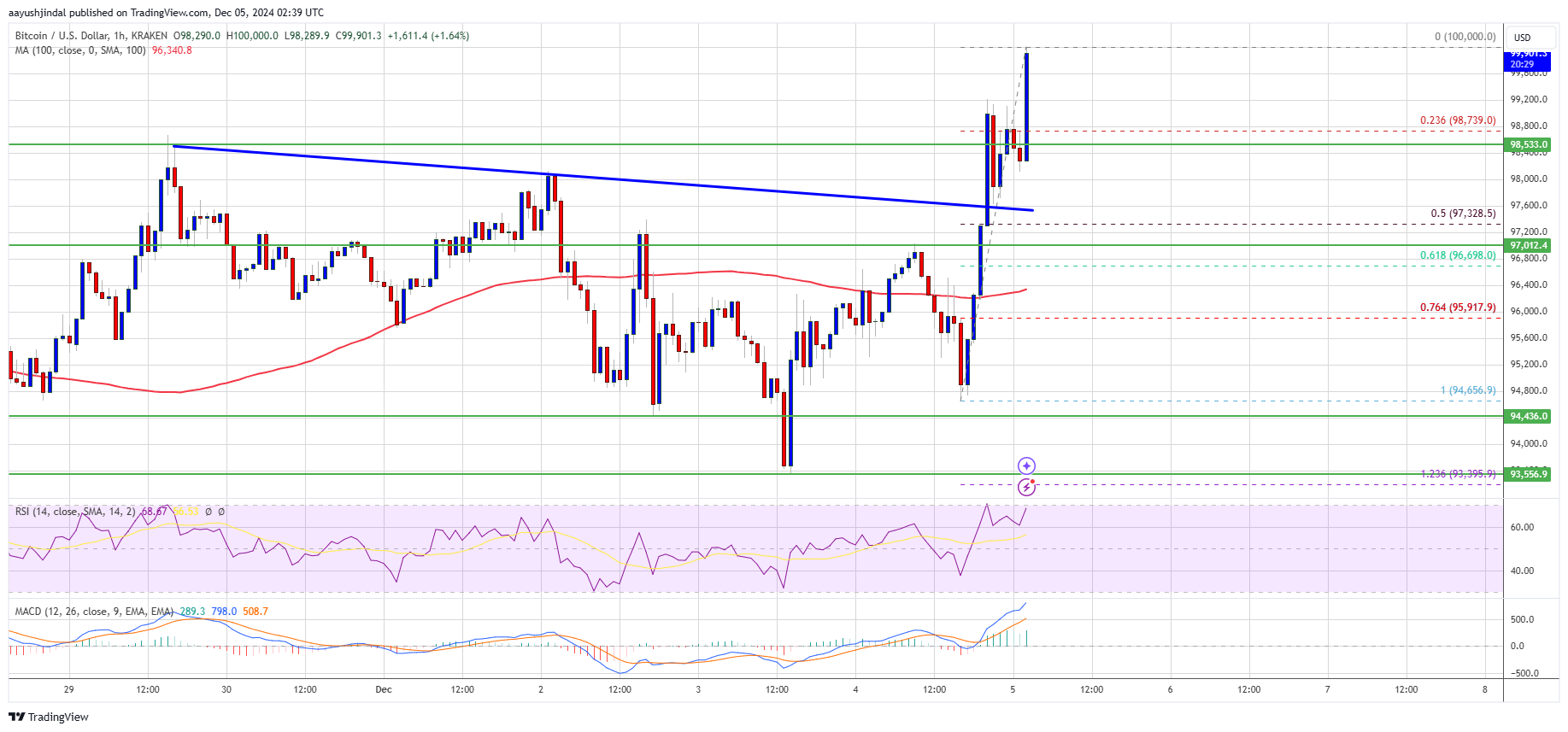Click the Dec label on the time axis

(x=384, y=689)
